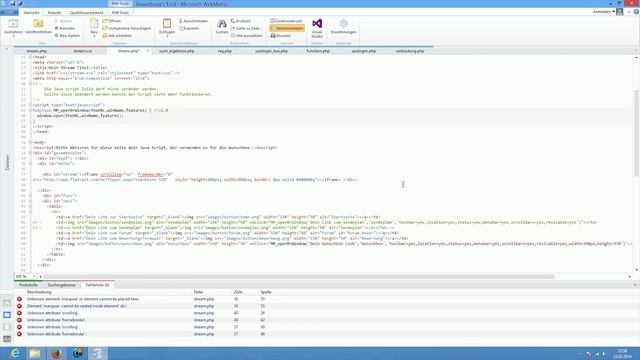Click Alle schließen in the ribbon
The image size is (640, 360).
coord(117,36)
